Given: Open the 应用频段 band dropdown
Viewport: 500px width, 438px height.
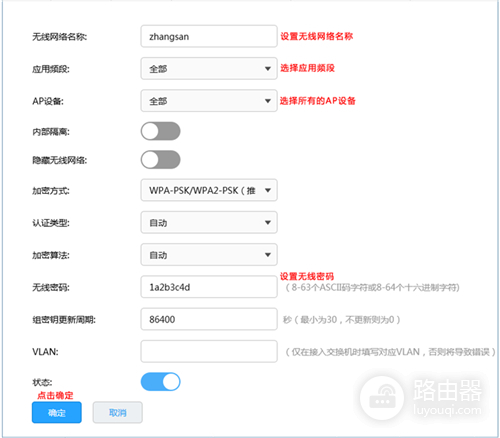Looking at the screenshot, I should pos(209,69).
